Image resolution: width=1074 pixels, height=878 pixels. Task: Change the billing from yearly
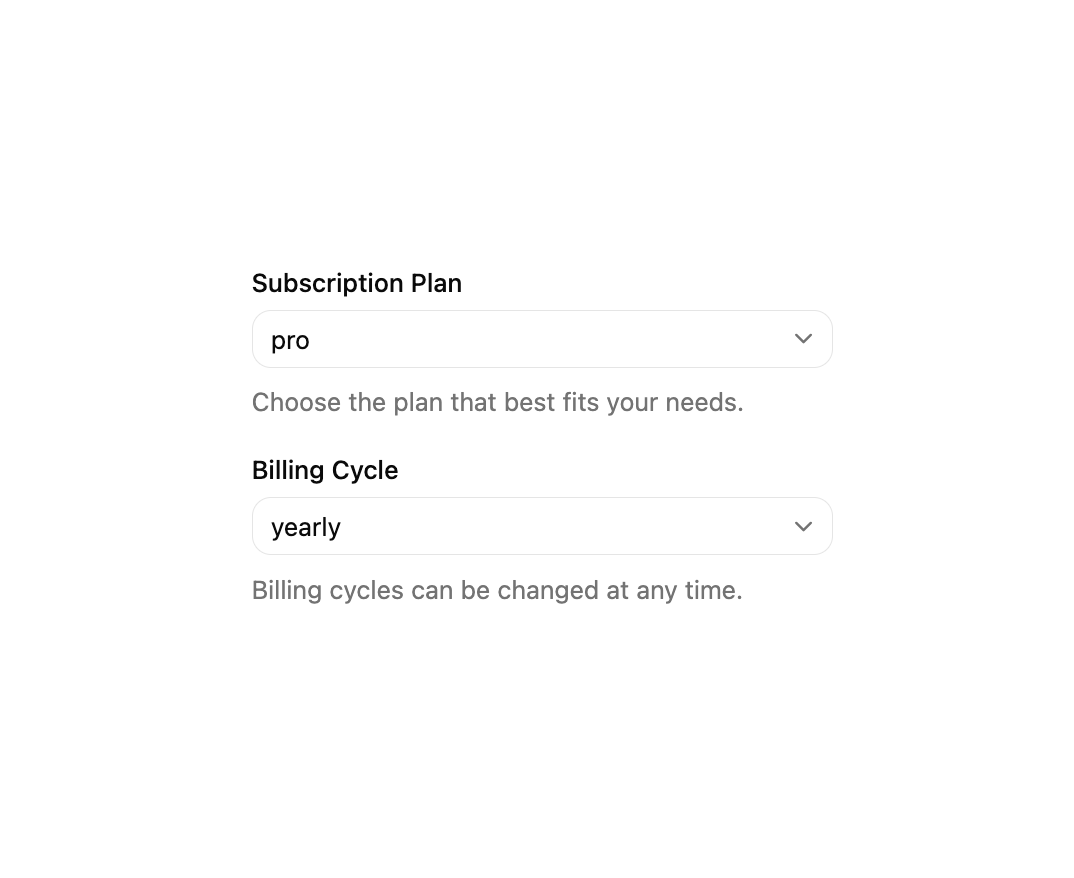[x=542, y=526]
